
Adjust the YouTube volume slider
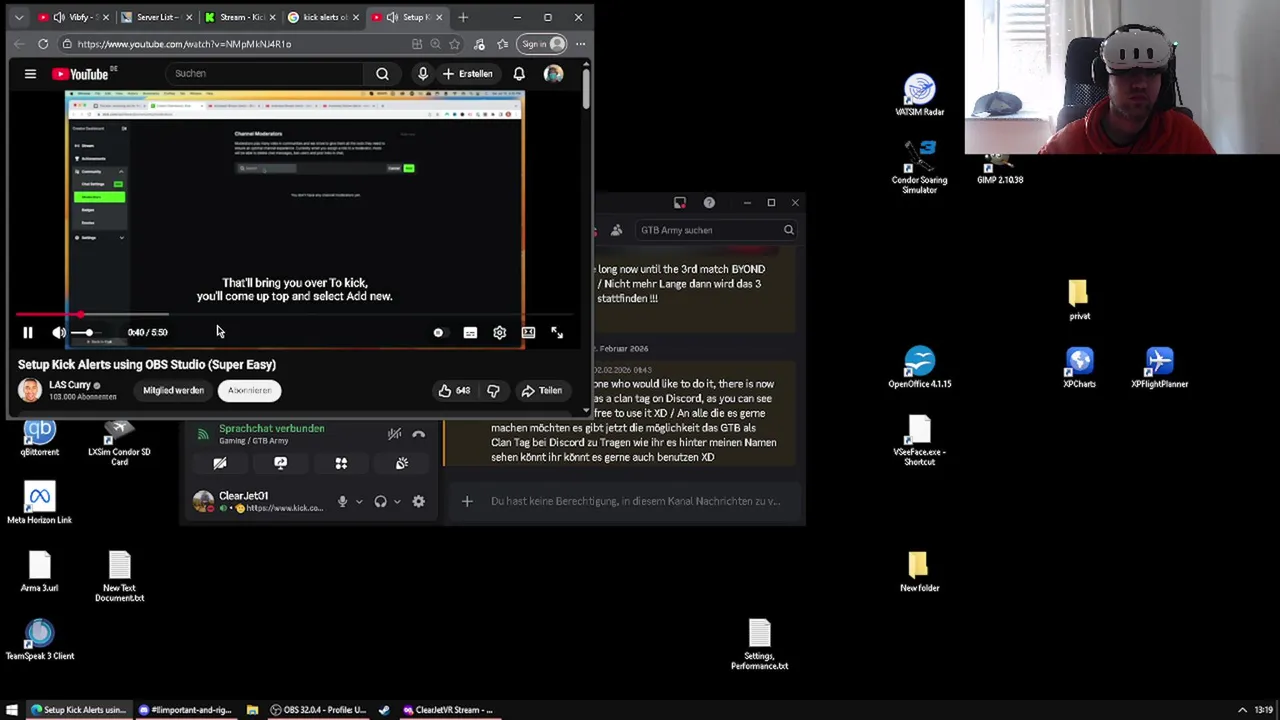point(87,332)
